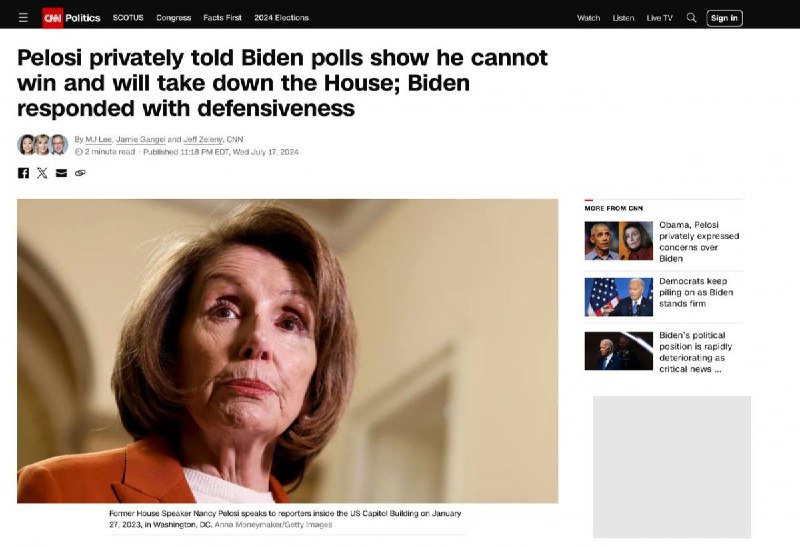Click the authors' avatar photos

[x=43, y=145]
